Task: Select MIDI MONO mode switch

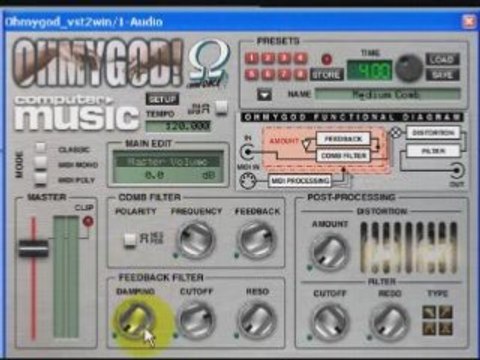Action: (41, 163)
